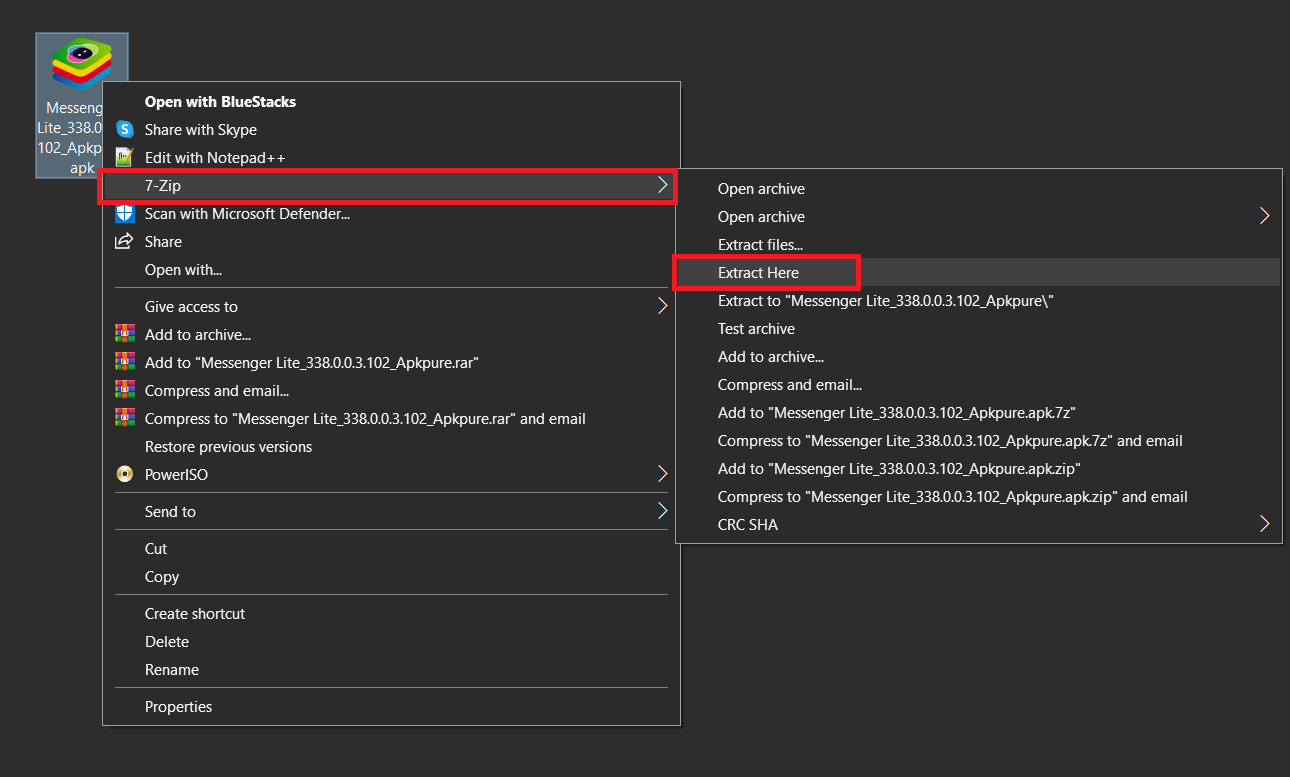
Task: Click the Notepad++ icon in the context menu
Action: (x=124, y=157)
